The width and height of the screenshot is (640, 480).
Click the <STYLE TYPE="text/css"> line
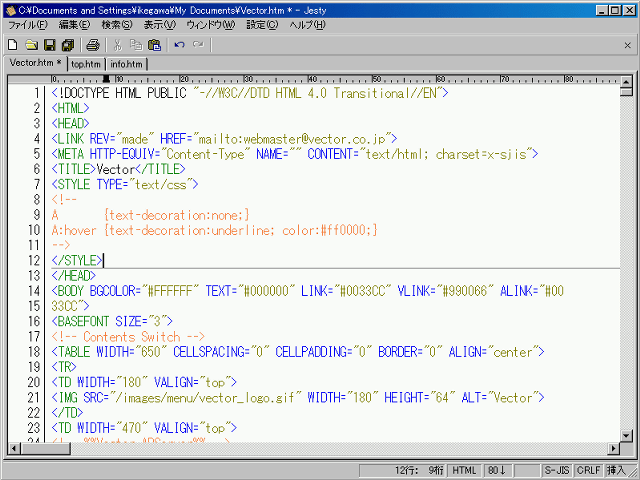(125, 184)
